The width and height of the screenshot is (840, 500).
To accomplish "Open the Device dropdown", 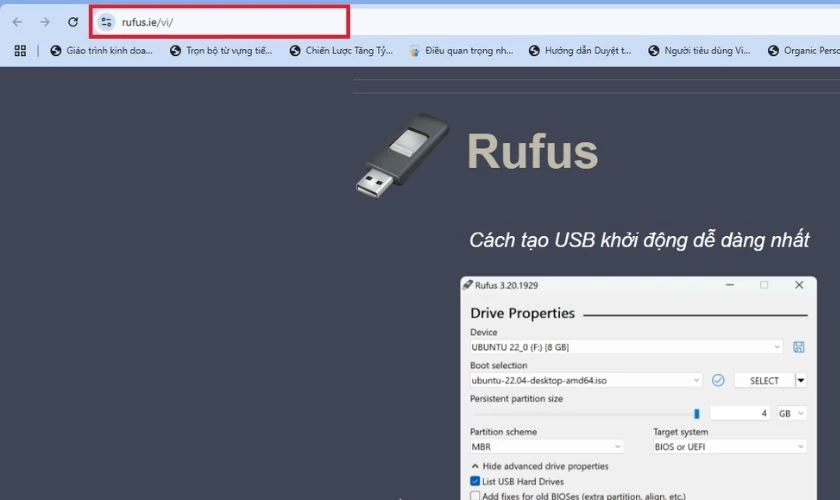I will pyautogui.click(x=626, y=347).
